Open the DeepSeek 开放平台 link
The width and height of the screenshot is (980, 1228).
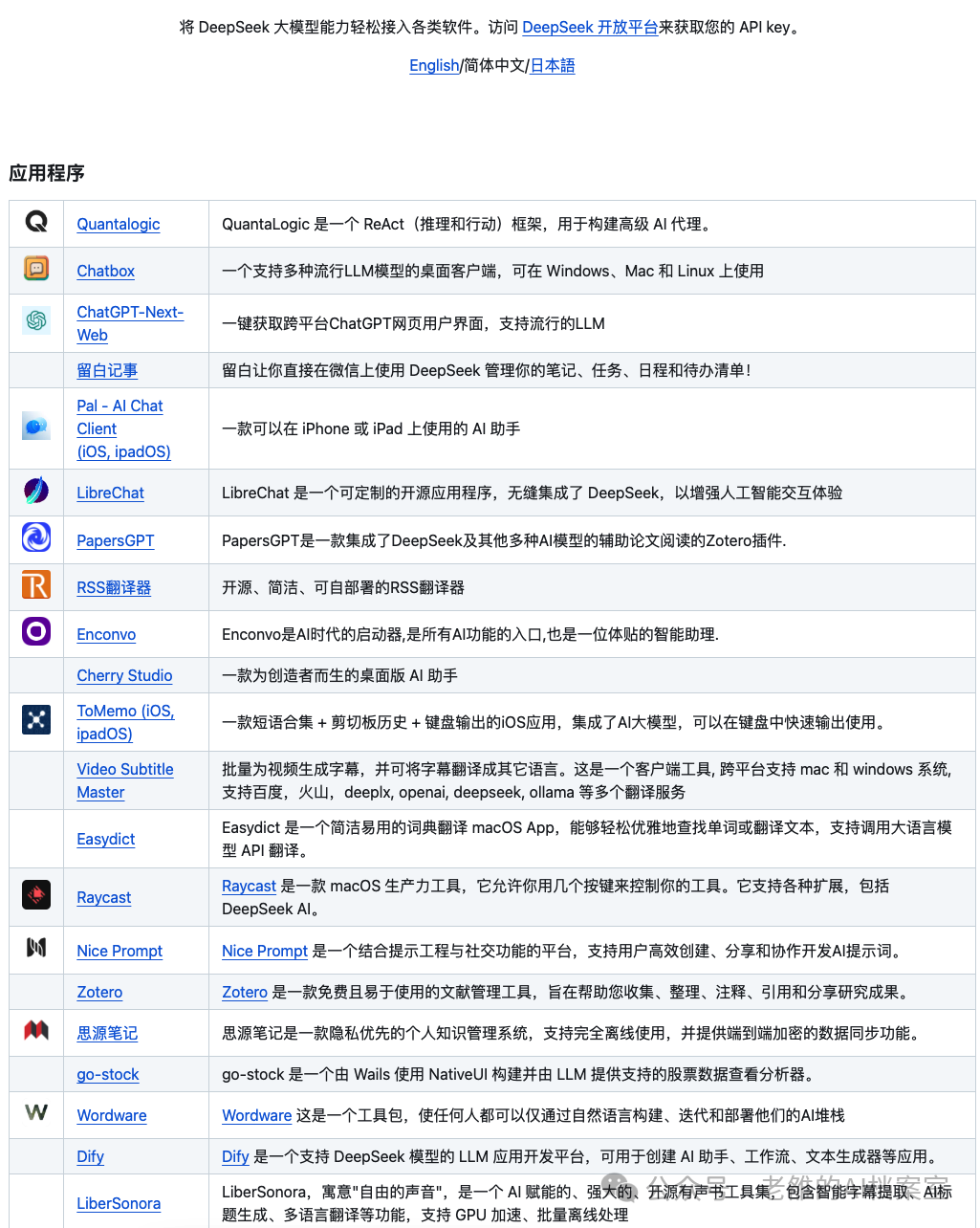pyautogui.click(x=590, y=27)
